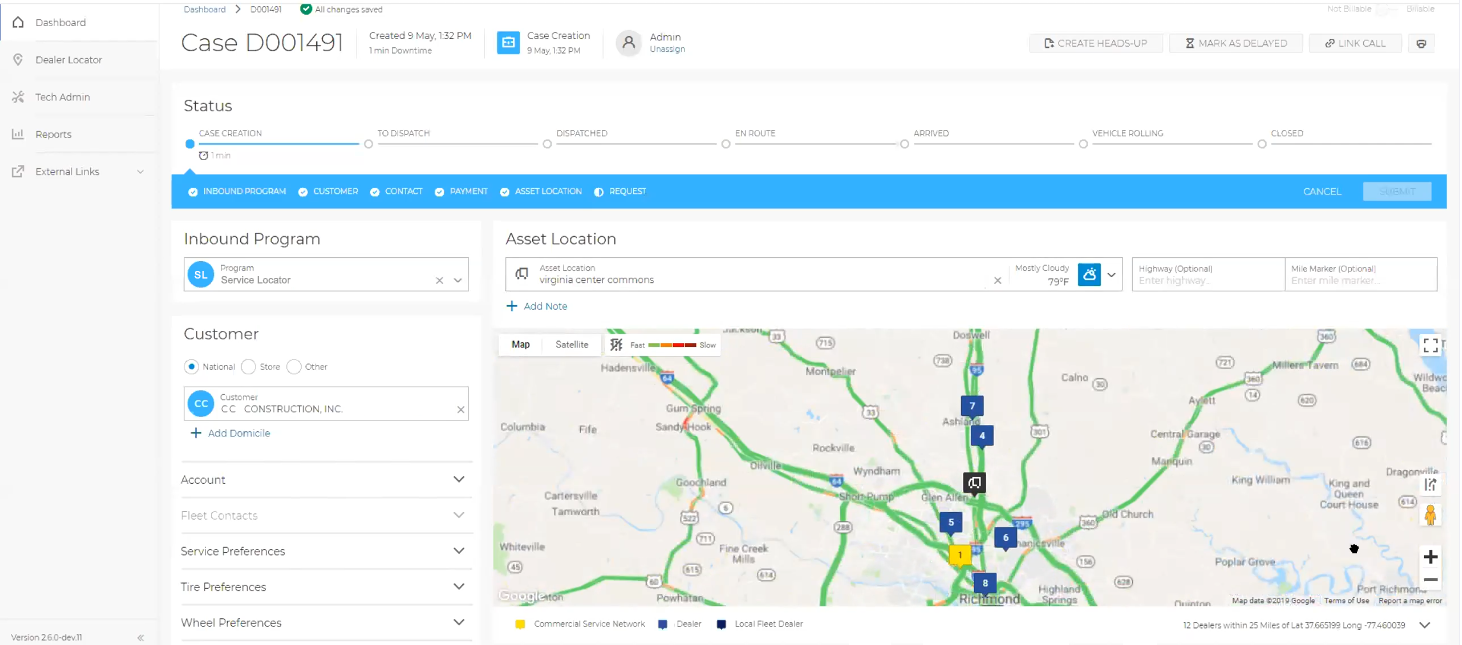Go to the Payment step
Image resolution: width=1462 pixels, height=645 pixels.
[x=461, y=192]
